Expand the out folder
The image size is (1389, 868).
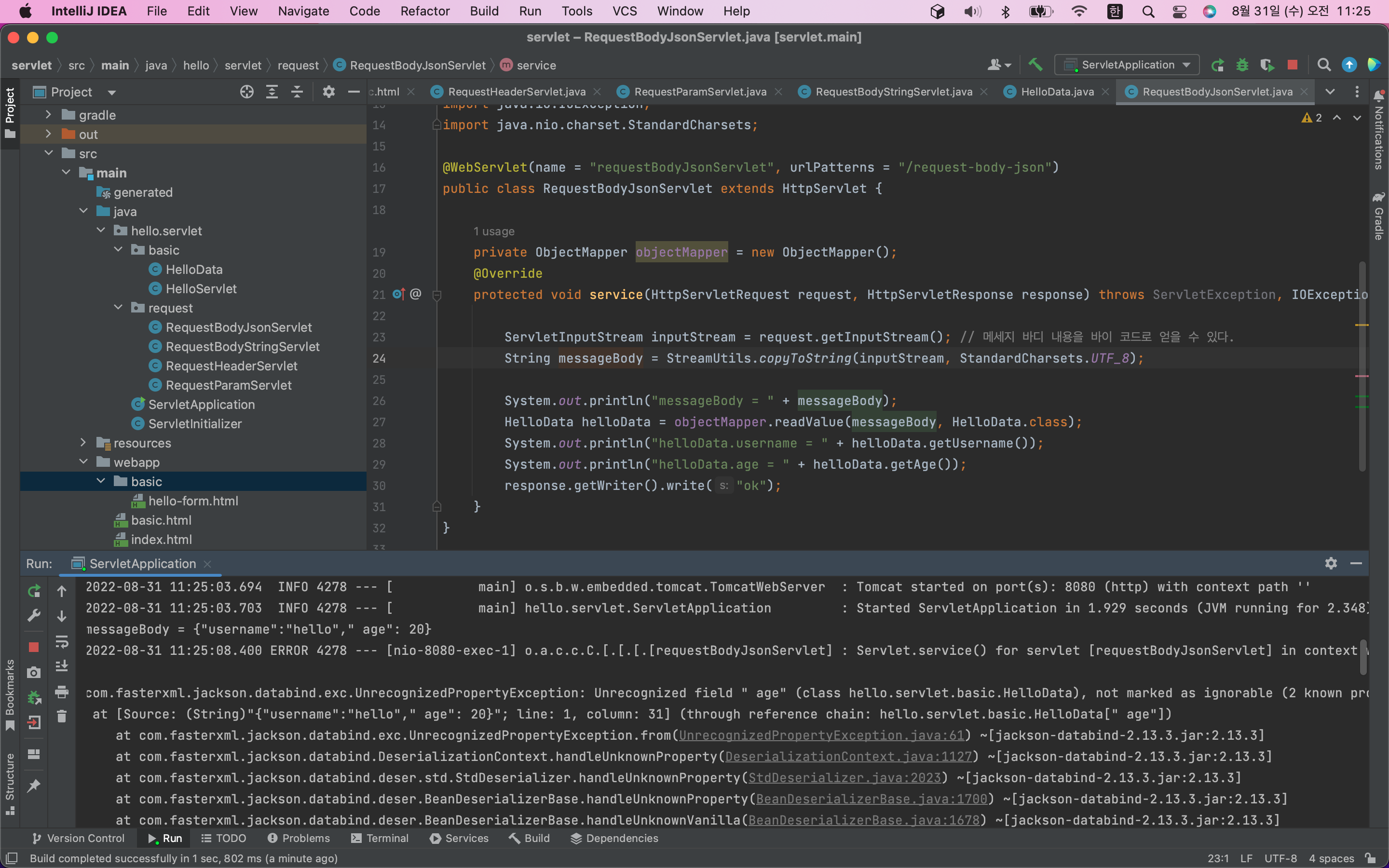tap(48, 135)
